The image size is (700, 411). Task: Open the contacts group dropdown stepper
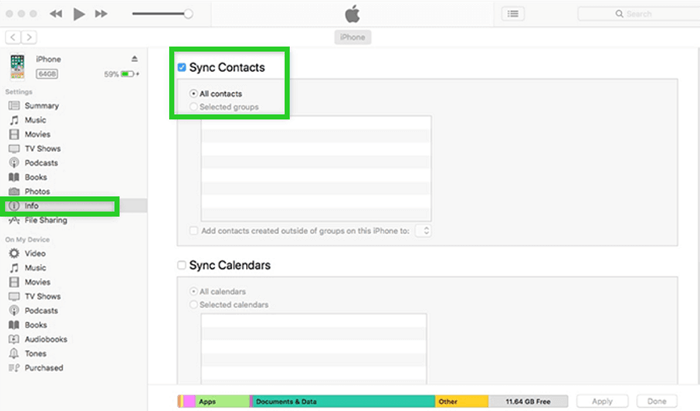[x=424, y=231]
